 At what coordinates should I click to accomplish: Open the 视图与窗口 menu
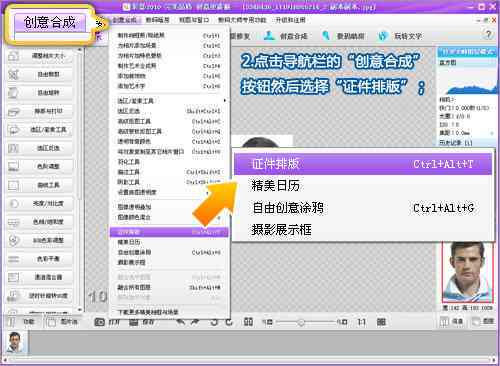pos(194,20)
